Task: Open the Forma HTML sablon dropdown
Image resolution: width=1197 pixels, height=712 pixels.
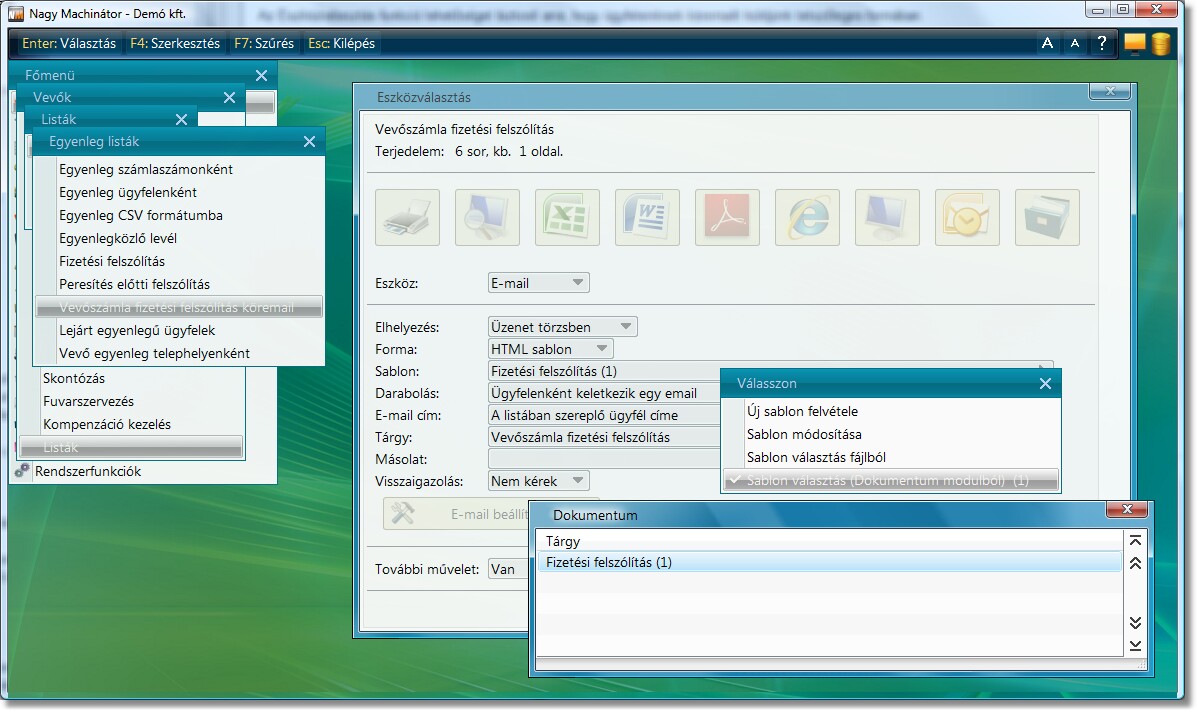Action: (x=550, y=349)
